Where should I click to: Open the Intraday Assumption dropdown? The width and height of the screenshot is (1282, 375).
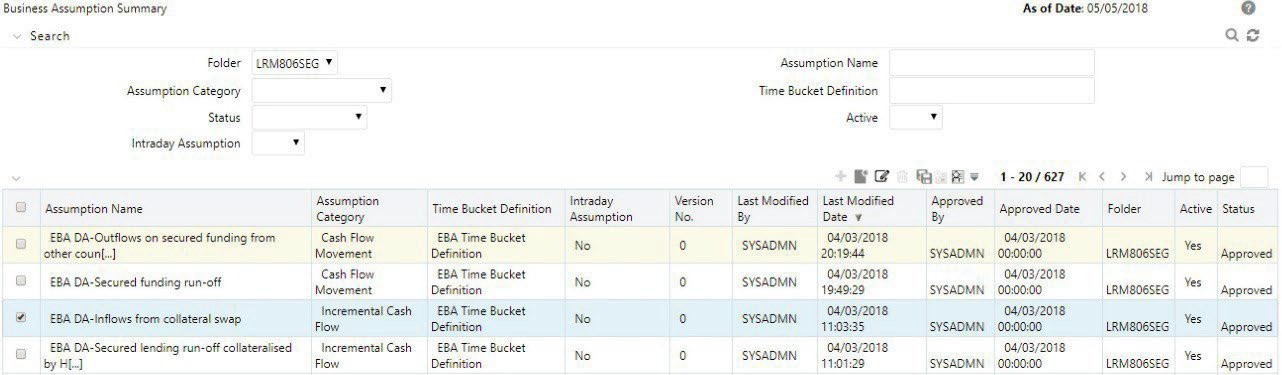click(278, 144)
